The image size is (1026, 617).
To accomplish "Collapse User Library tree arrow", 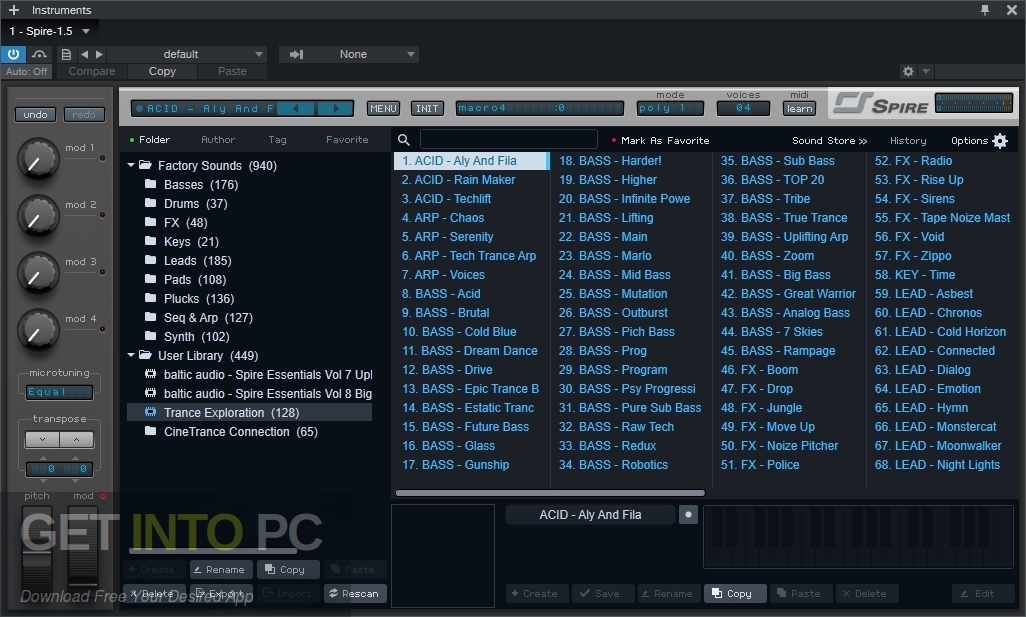I will point(131,355).
